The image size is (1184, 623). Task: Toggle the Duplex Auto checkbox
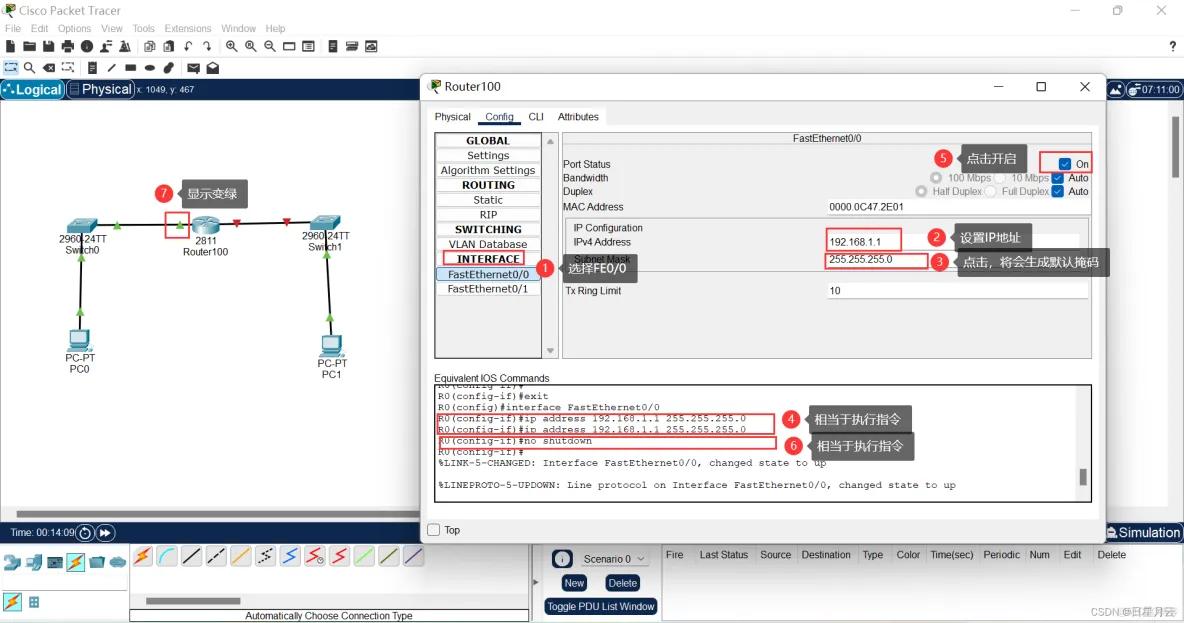coord(1058,192)
